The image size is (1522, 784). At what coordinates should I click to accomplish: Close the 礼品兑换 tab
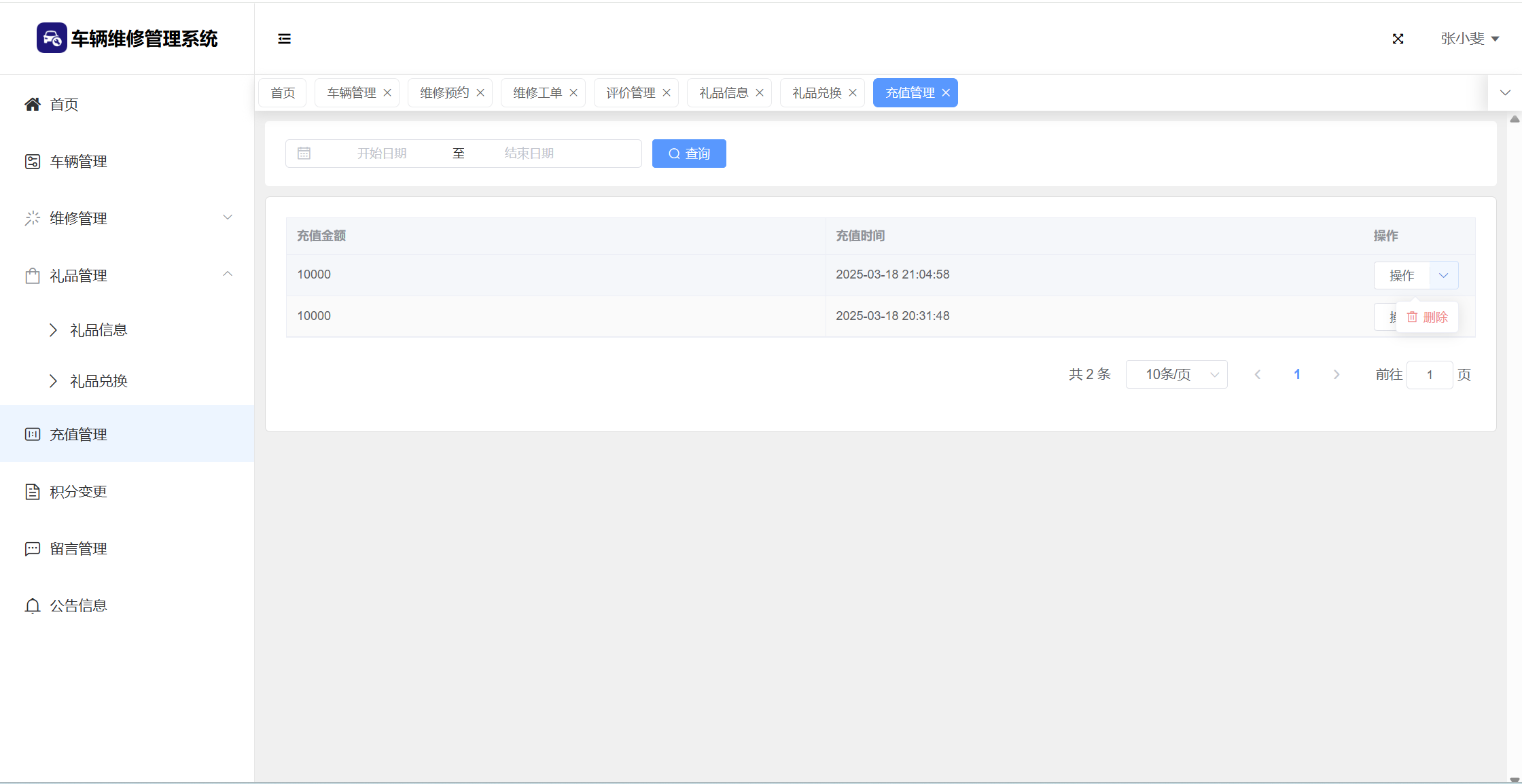tap(853, 93)
